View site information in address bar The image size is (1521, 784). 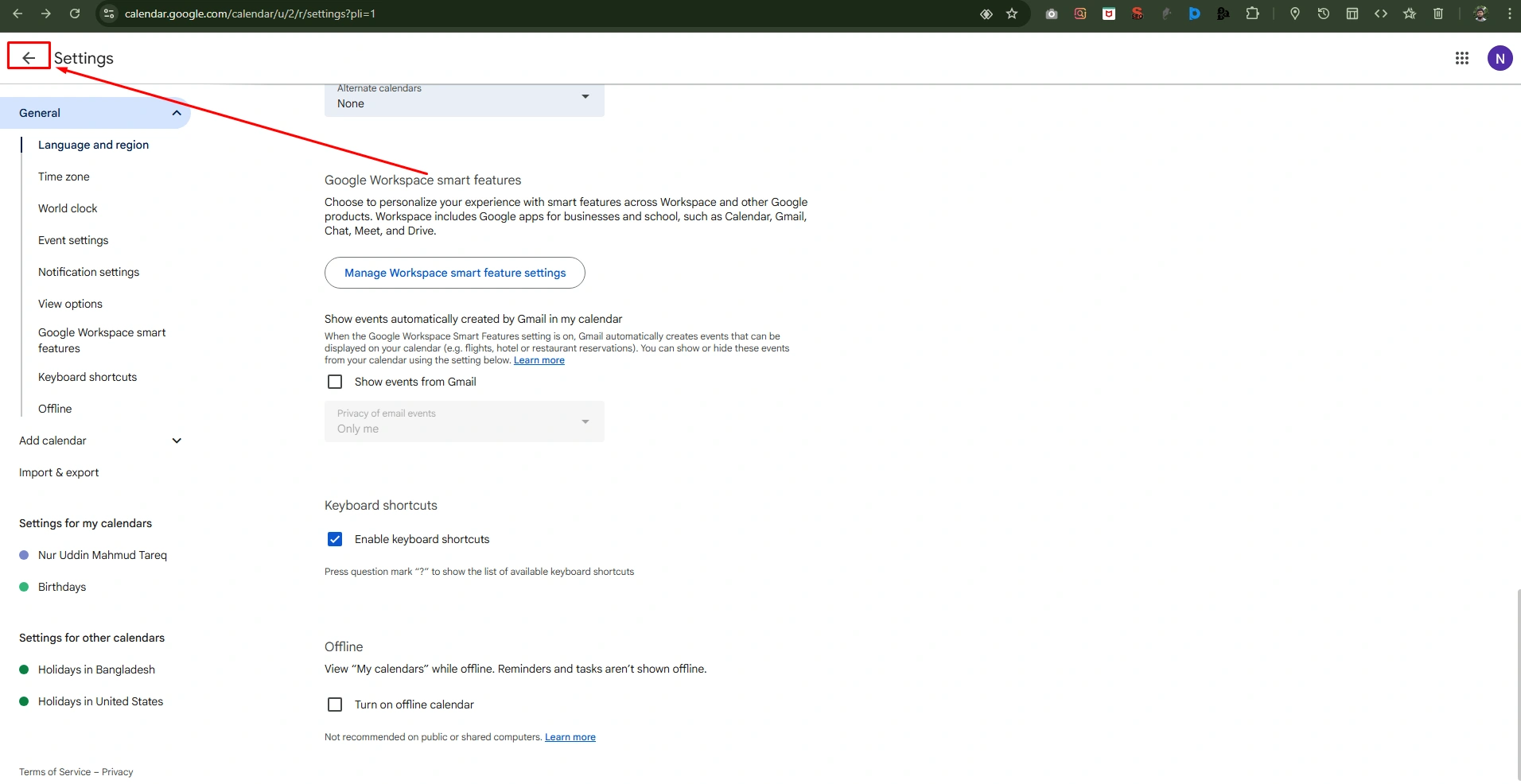pyautogui.click(x=110, y=14)
